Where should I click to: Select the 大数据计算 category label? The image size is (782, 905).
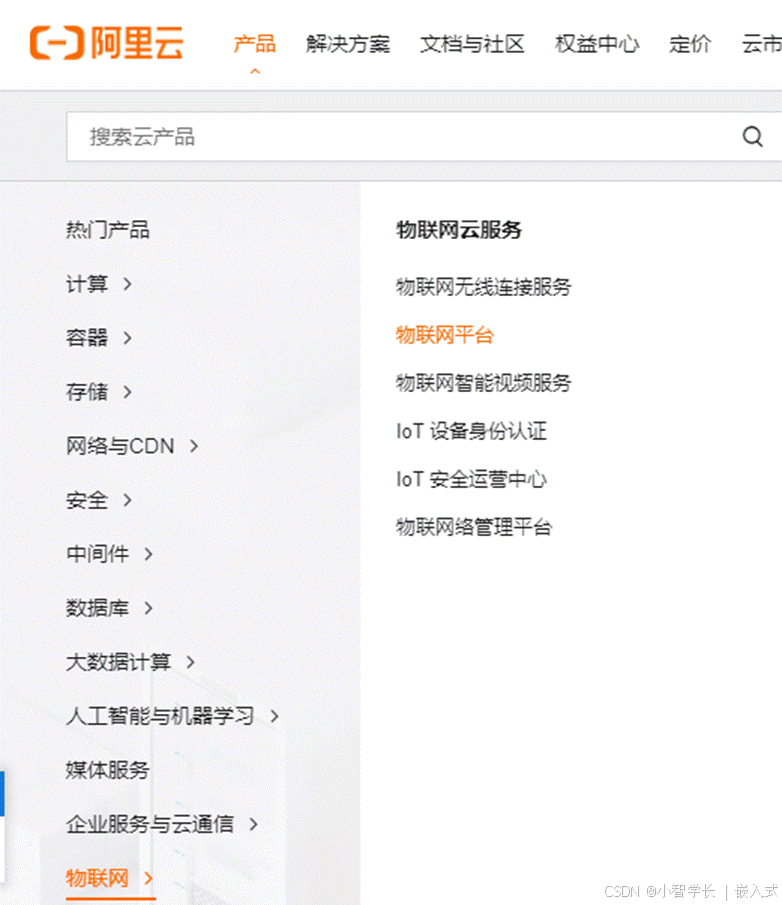[118, 662]
